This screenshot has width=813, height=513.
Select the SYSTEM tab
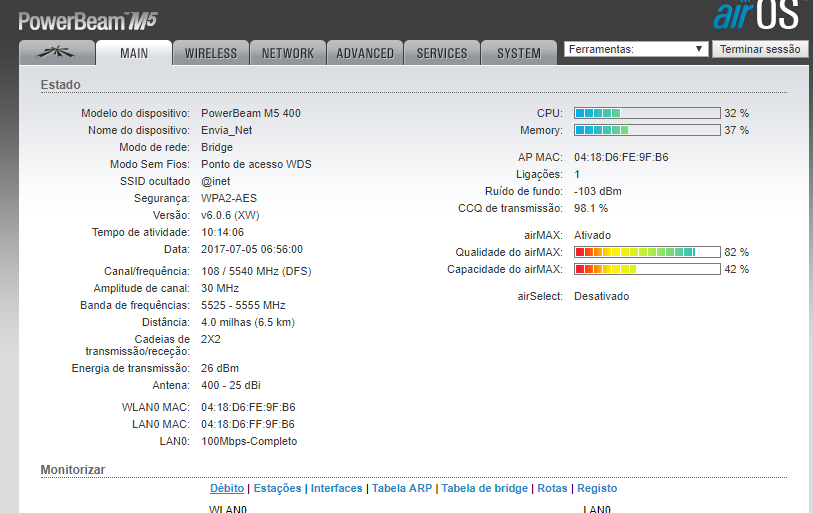click(x=519, y=53)
